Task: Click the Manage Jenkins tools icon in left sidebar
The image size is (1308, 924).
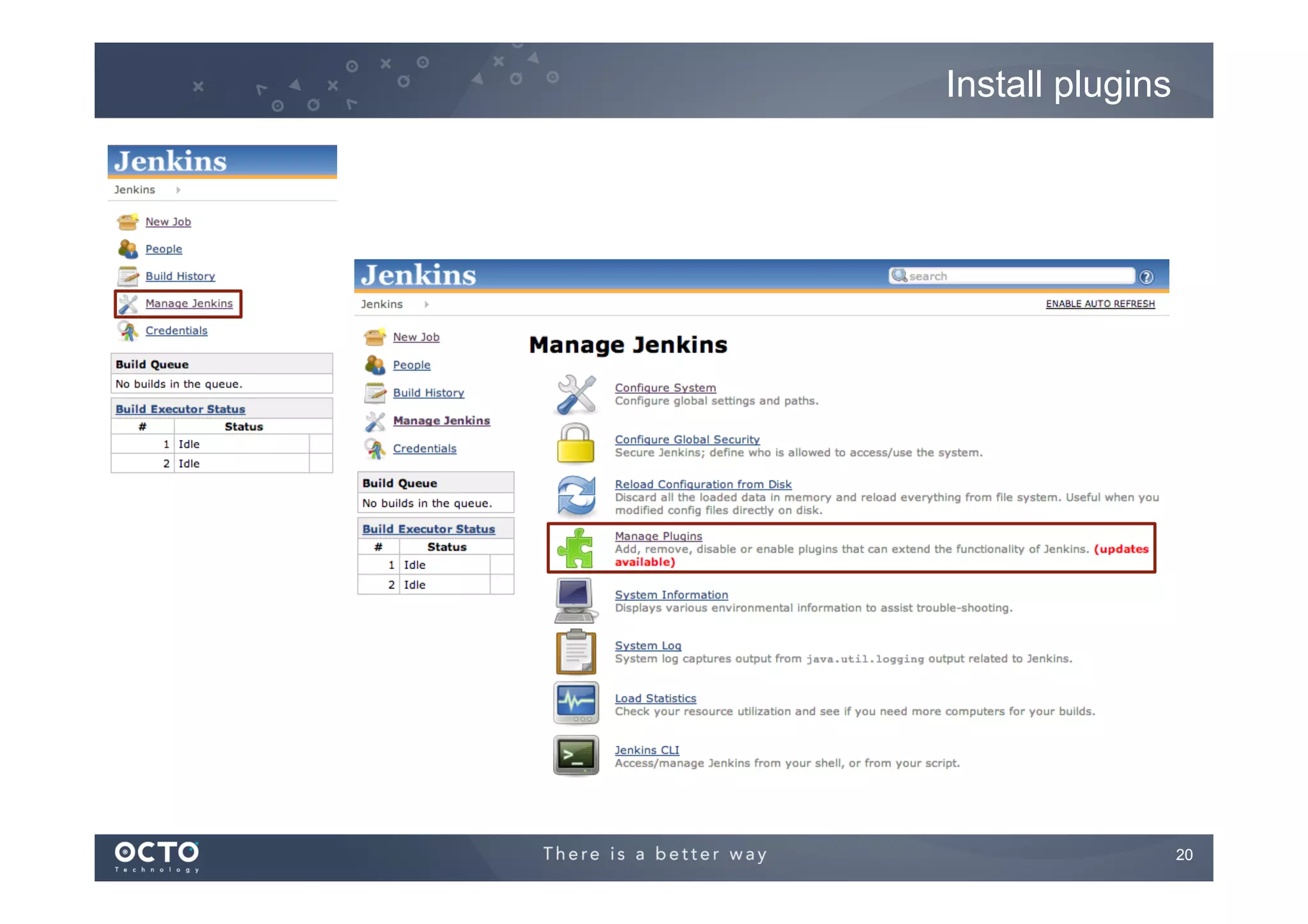Action: [128, 304]
